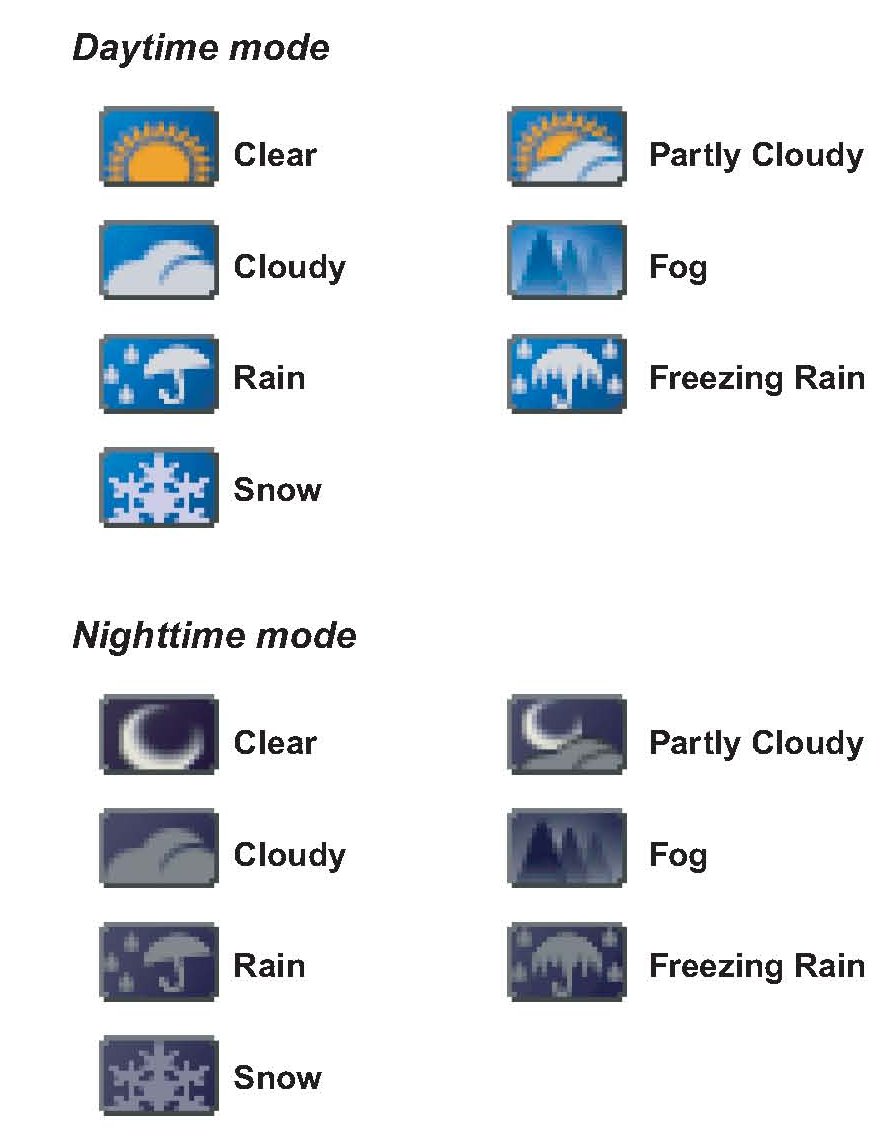893x1145 pixels.
Task: Click the nighttime Snow snowflake icon
Action: click(x=159, y=1074)
